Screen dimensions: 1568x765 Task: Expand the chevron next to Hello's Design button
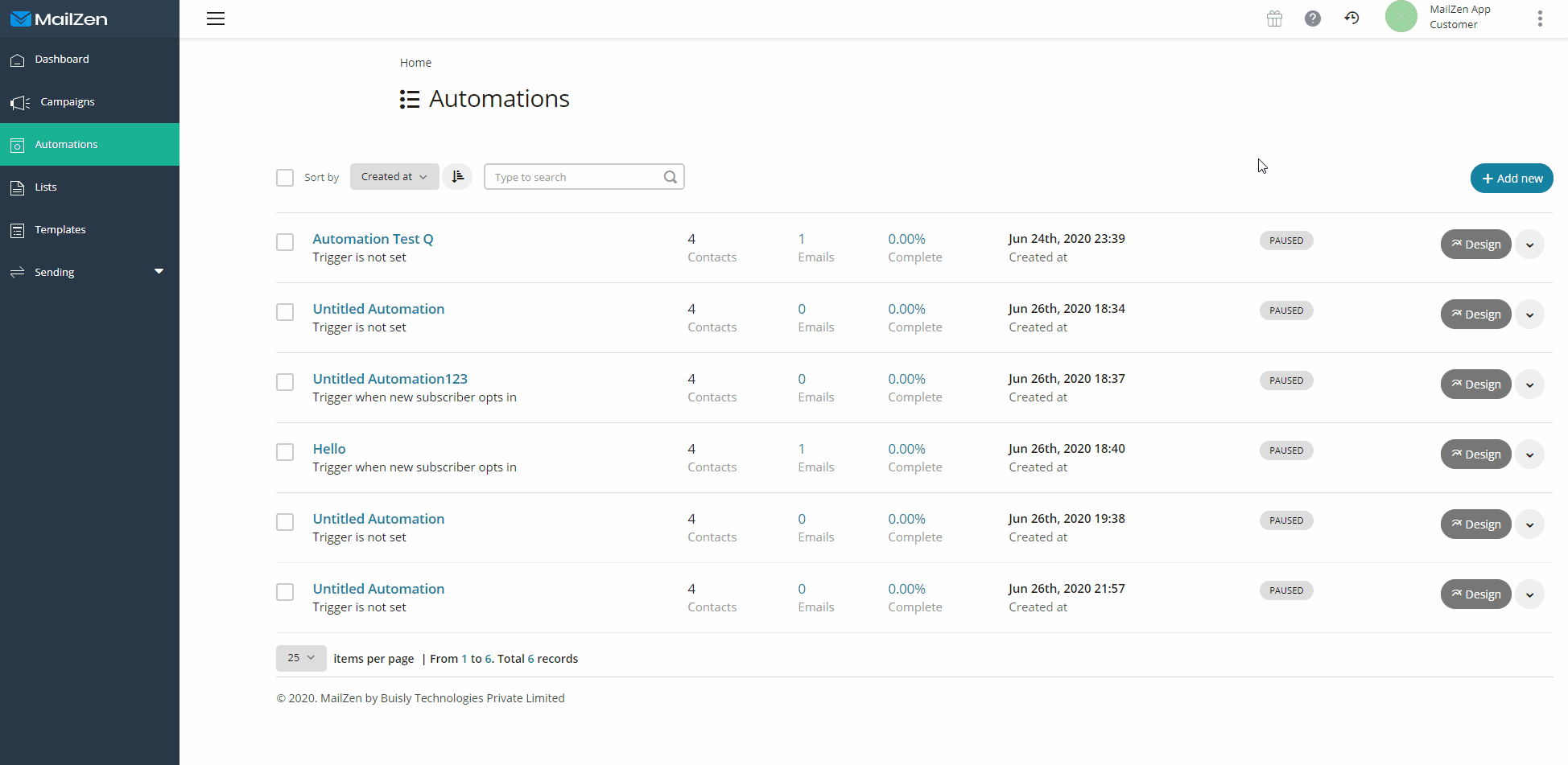tap(1529, 454)
